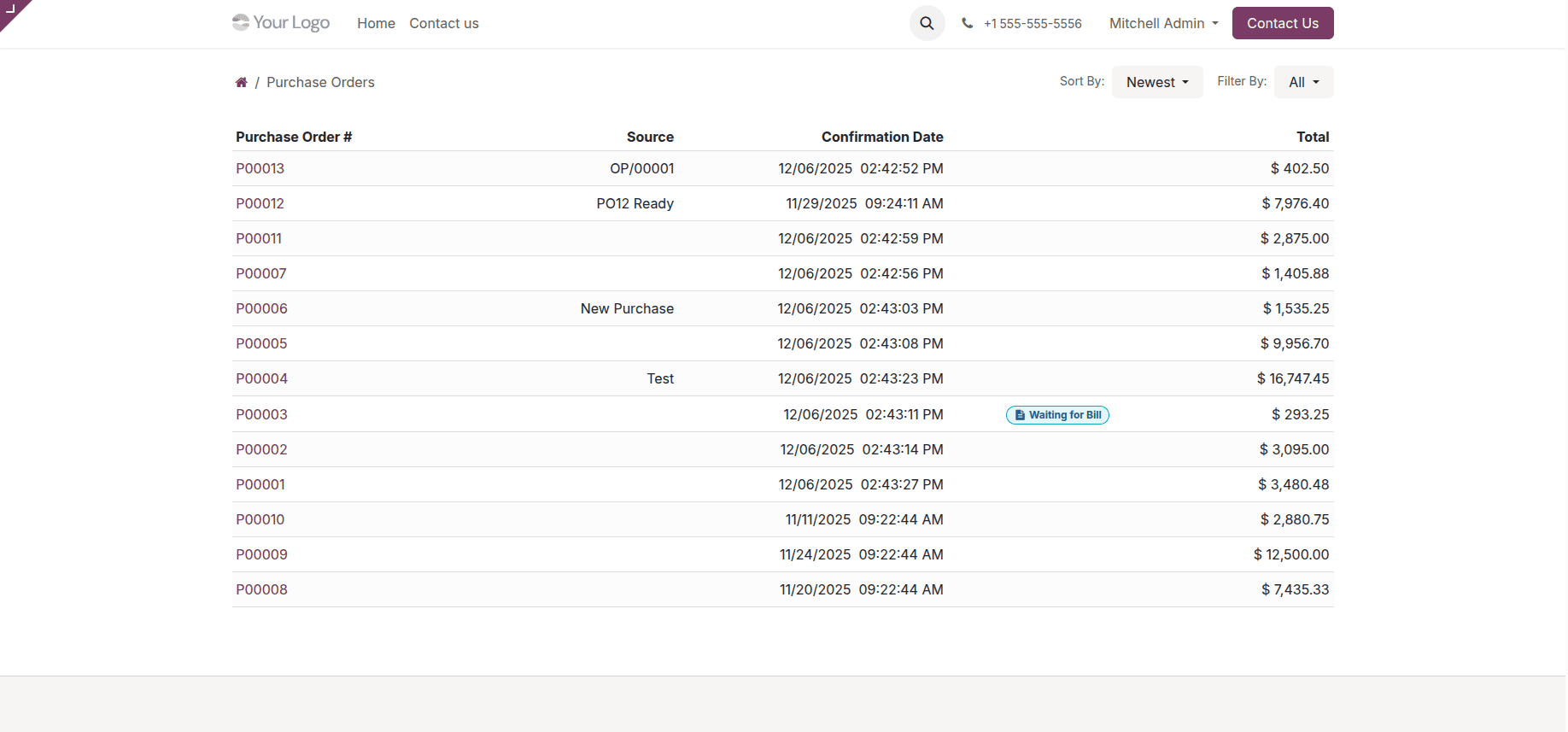Click the New Purchase source cell
Screen dimensions: 1568x732
[x=627, y=308]
